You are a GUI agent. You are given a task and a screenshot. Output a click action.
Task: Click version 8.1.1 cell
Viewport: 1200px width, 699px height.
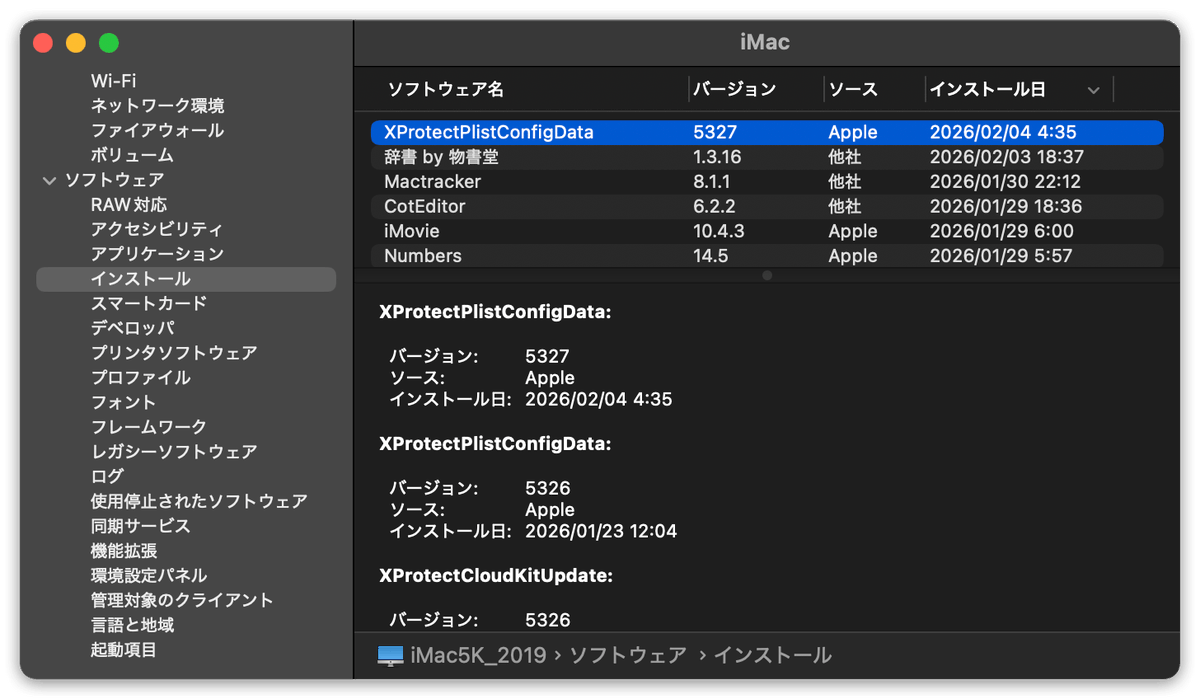712,182
